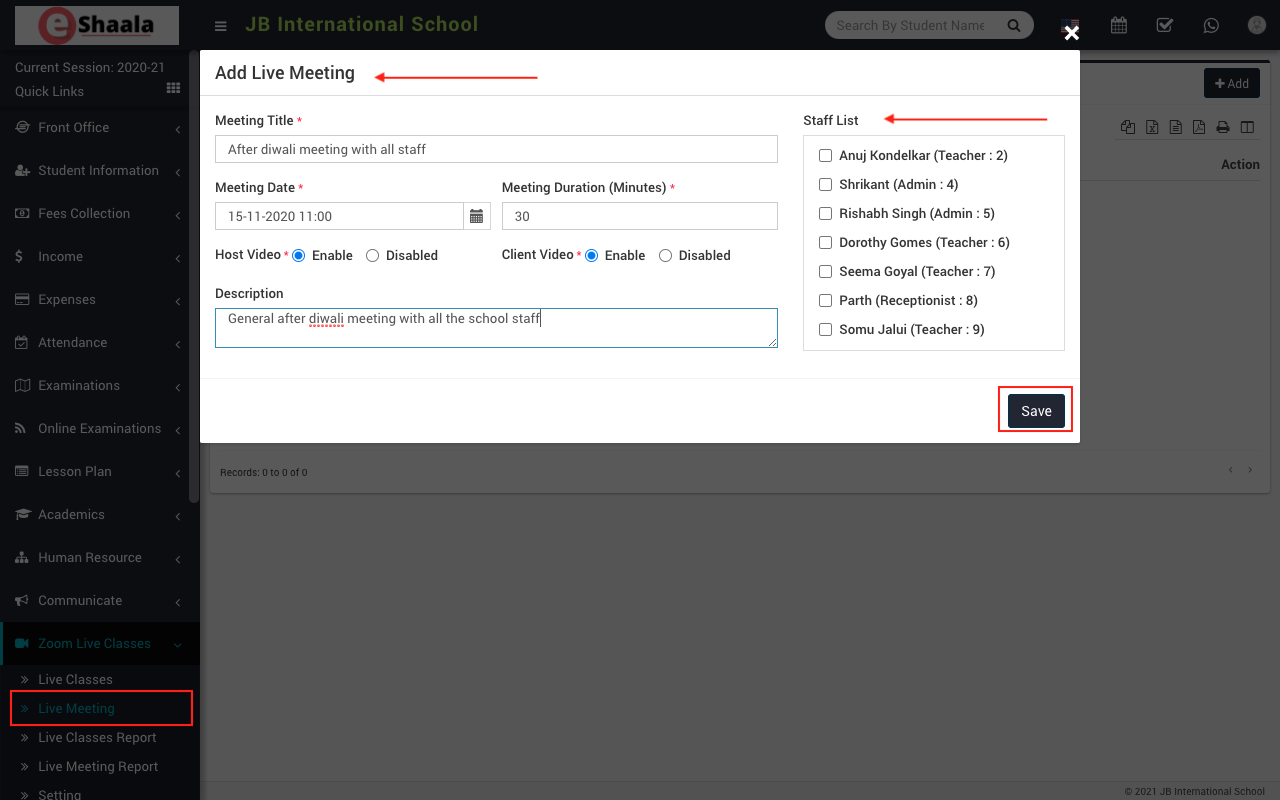
Task: Expand Human Resource menu section
Action: pos(90,558)
